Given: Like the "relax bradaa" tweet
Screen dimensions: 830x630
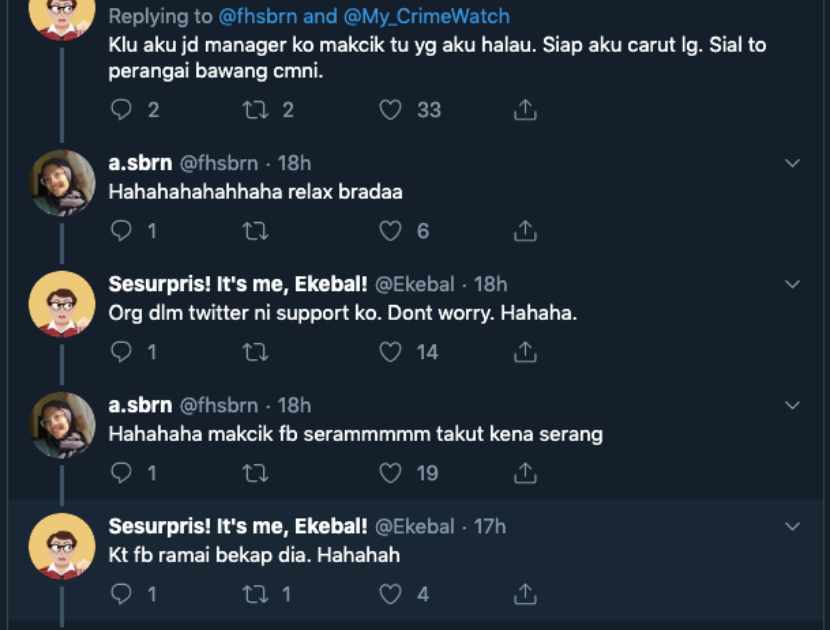Looking at the screenshot, I should pos(390,231).
